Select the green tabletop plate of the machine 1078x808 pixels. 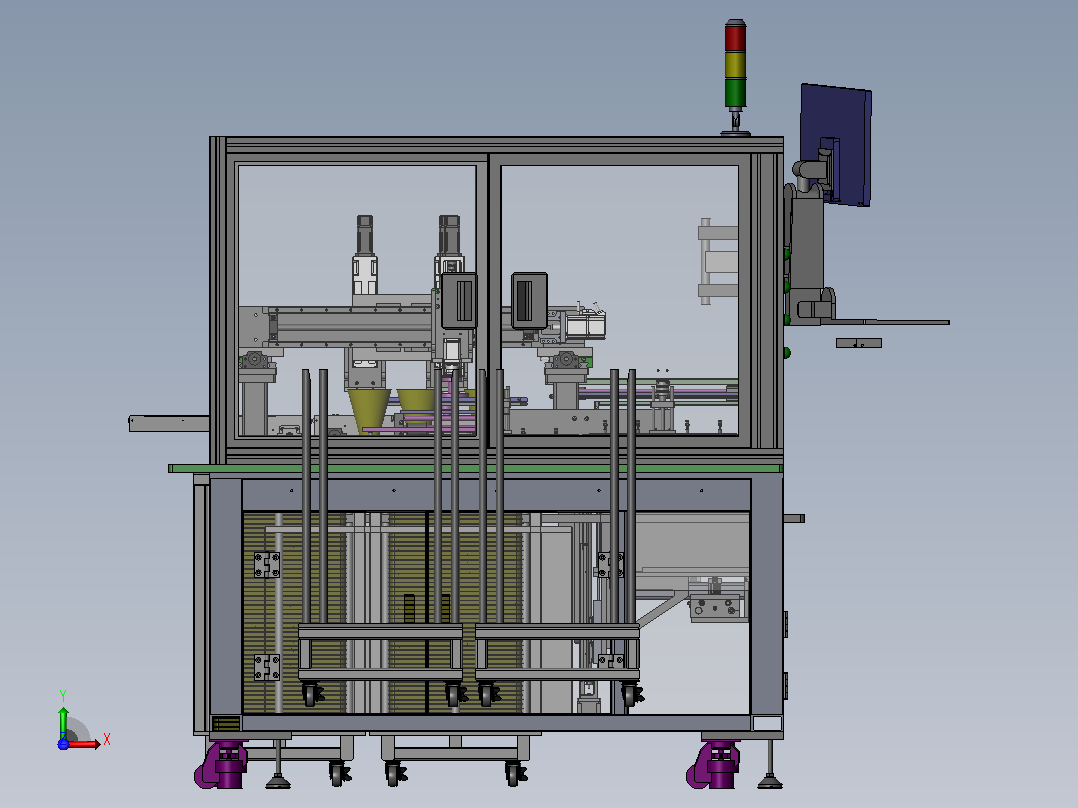(475, 468)
